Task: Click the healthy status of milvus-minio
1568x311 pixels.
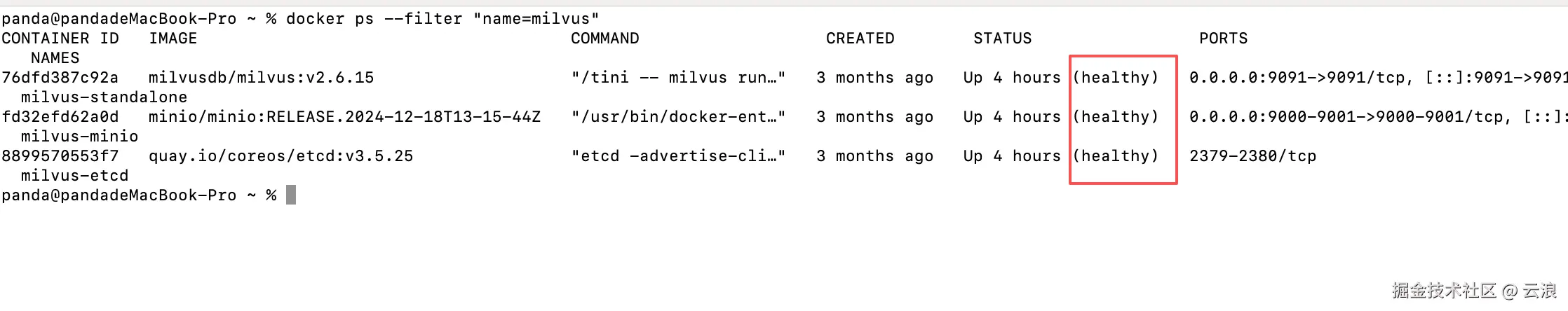Action: click(1116, 117)
